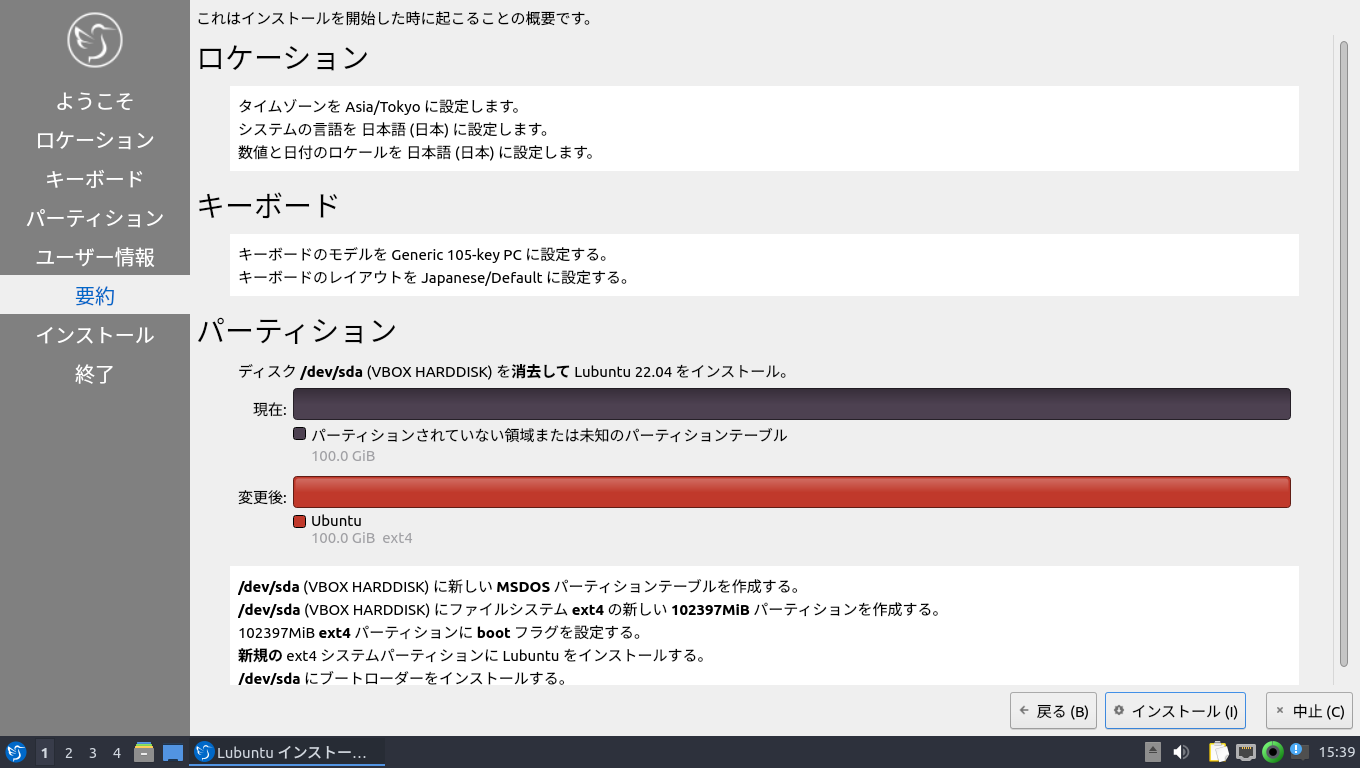The width and height of the screenshot is (1360, 768).
Task: Click the MSDOS partition table creation line
Action: click(x=518, y=586)
